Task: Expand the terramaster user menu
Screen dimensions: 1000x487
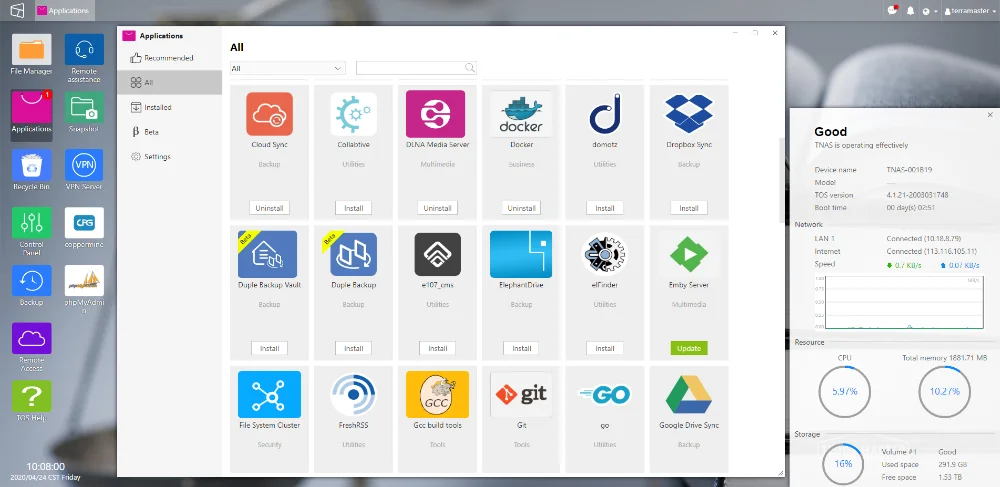Action: point(969,11)
